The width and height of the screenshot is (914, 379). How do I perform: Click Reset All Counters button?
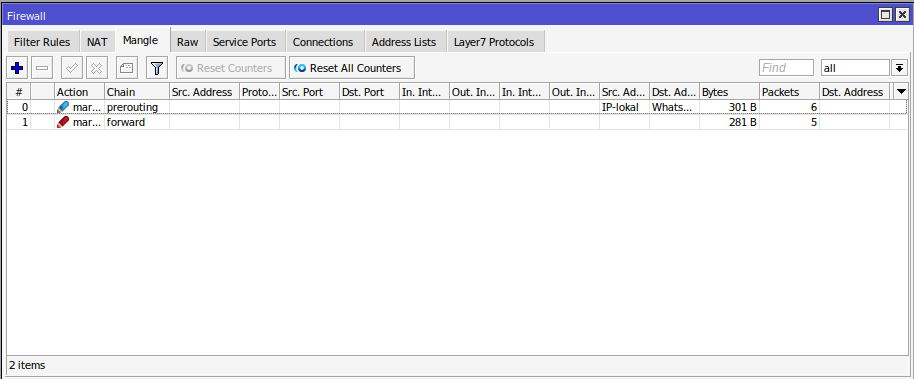pos(352,68)
